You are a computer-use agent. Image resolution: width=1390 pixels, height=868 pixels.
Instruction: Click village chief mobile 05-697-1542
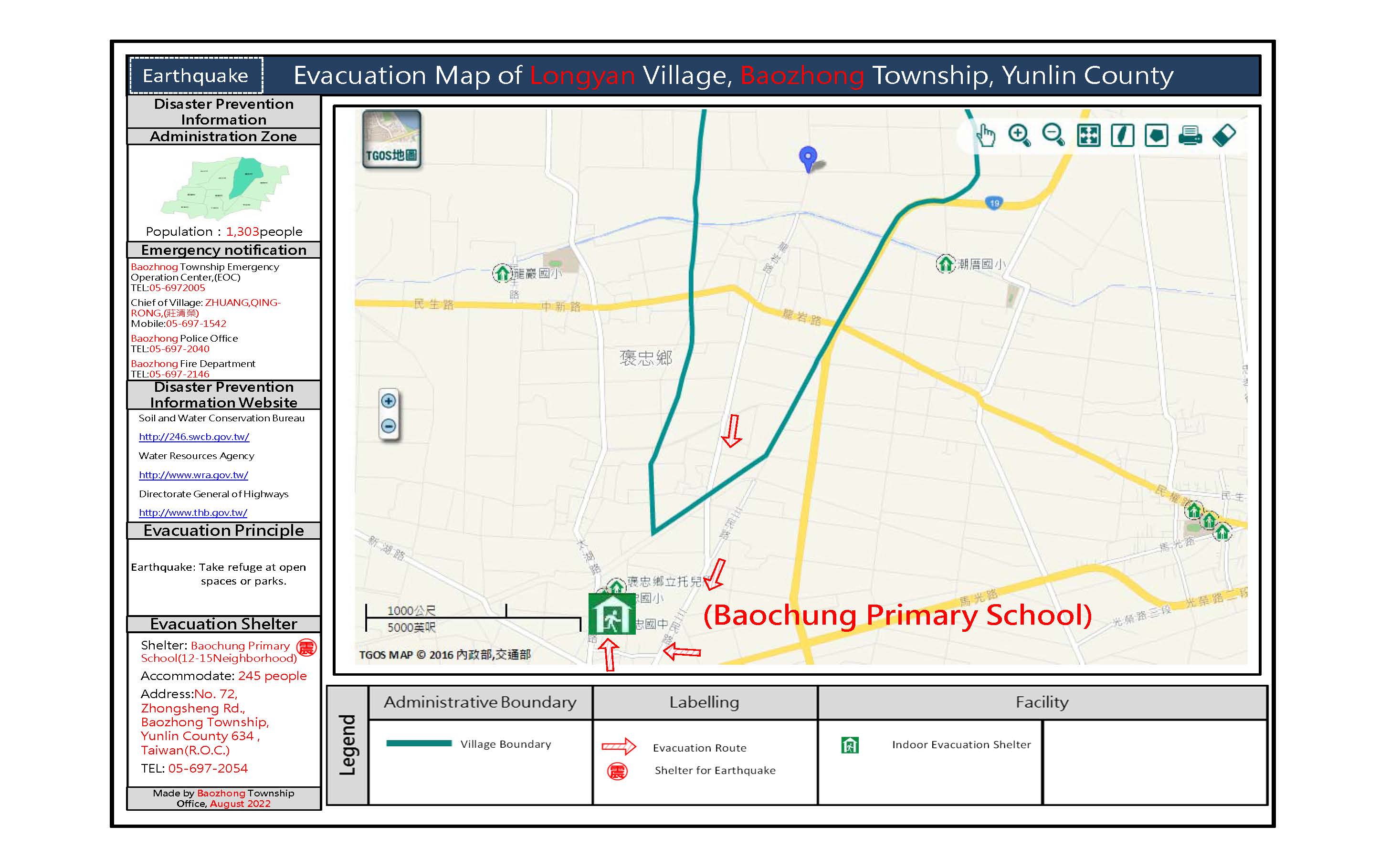pos(196,324)
